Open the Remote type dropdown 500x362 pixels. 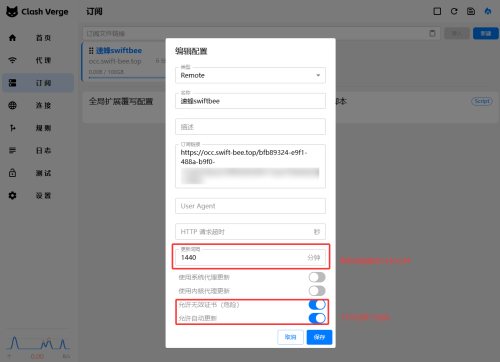[x=250, y=75]
